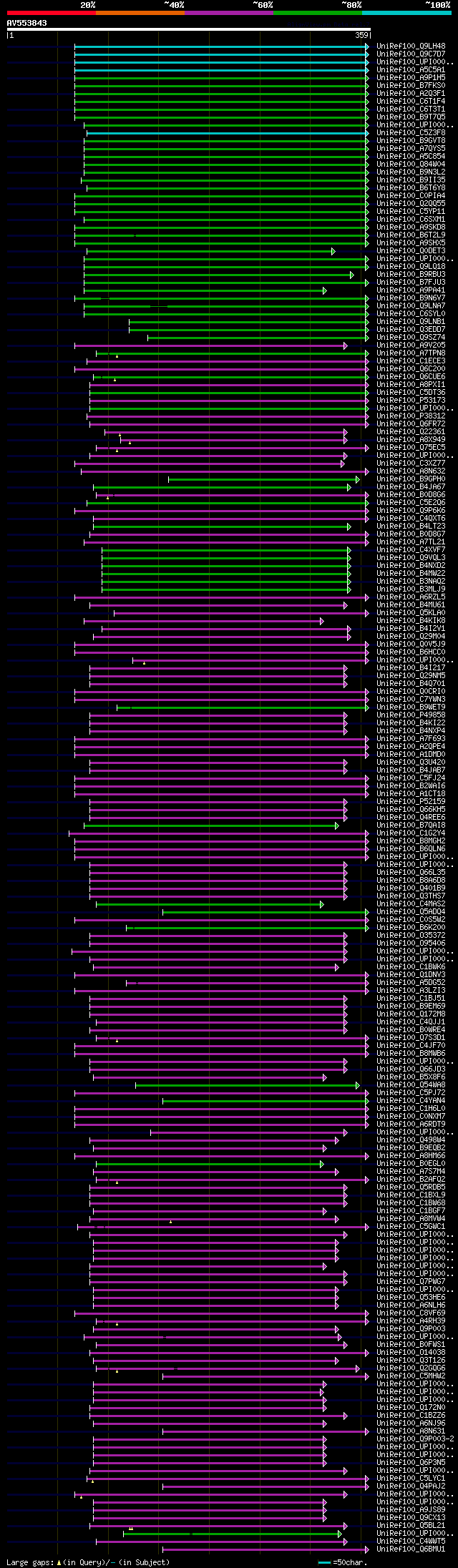The height and width of the screenshot is (1568, 458).
Task: Select the UniRef100_B9T7Q5 label
Action: pyautogui.click(x=411, y=117)
